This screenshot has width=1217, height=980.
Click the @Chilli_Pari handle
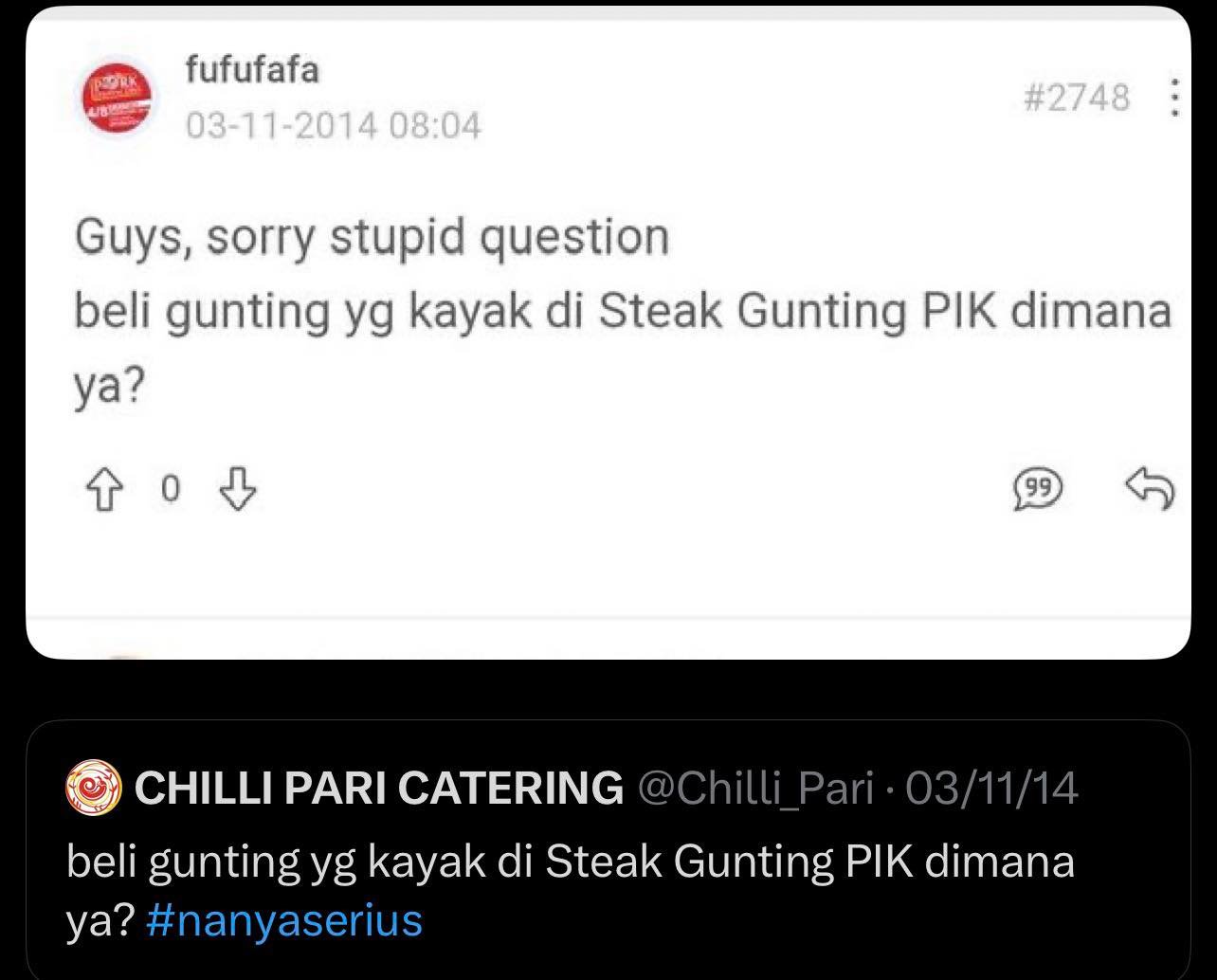coord(755,789)
